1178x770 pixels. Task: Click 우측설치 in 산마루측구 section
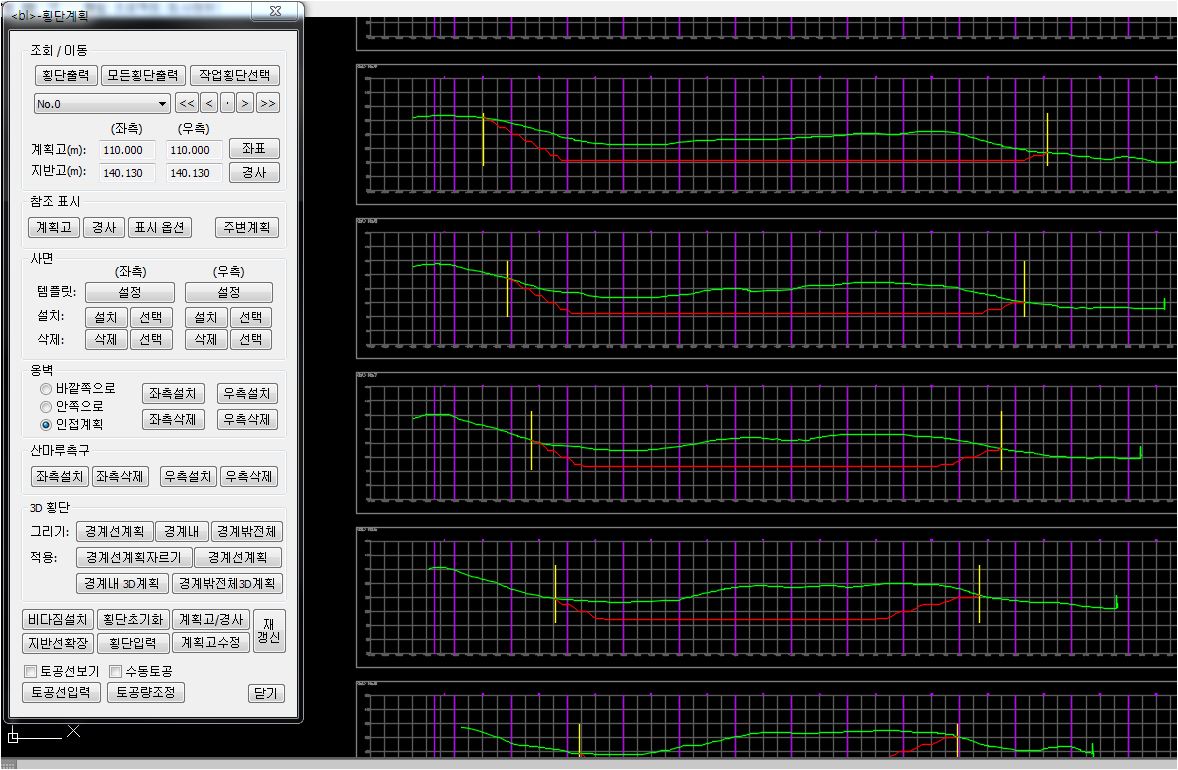[189, 476]
